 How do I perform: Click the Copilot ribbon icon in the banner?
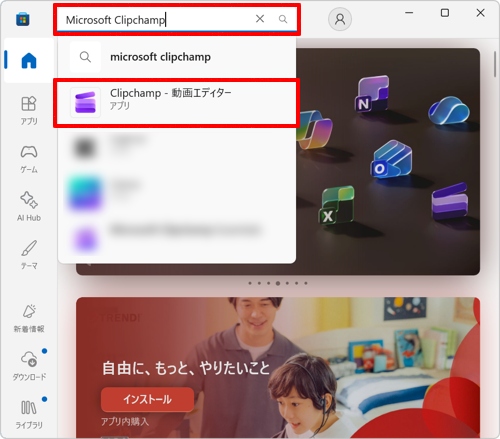click(x=315, y=130)
